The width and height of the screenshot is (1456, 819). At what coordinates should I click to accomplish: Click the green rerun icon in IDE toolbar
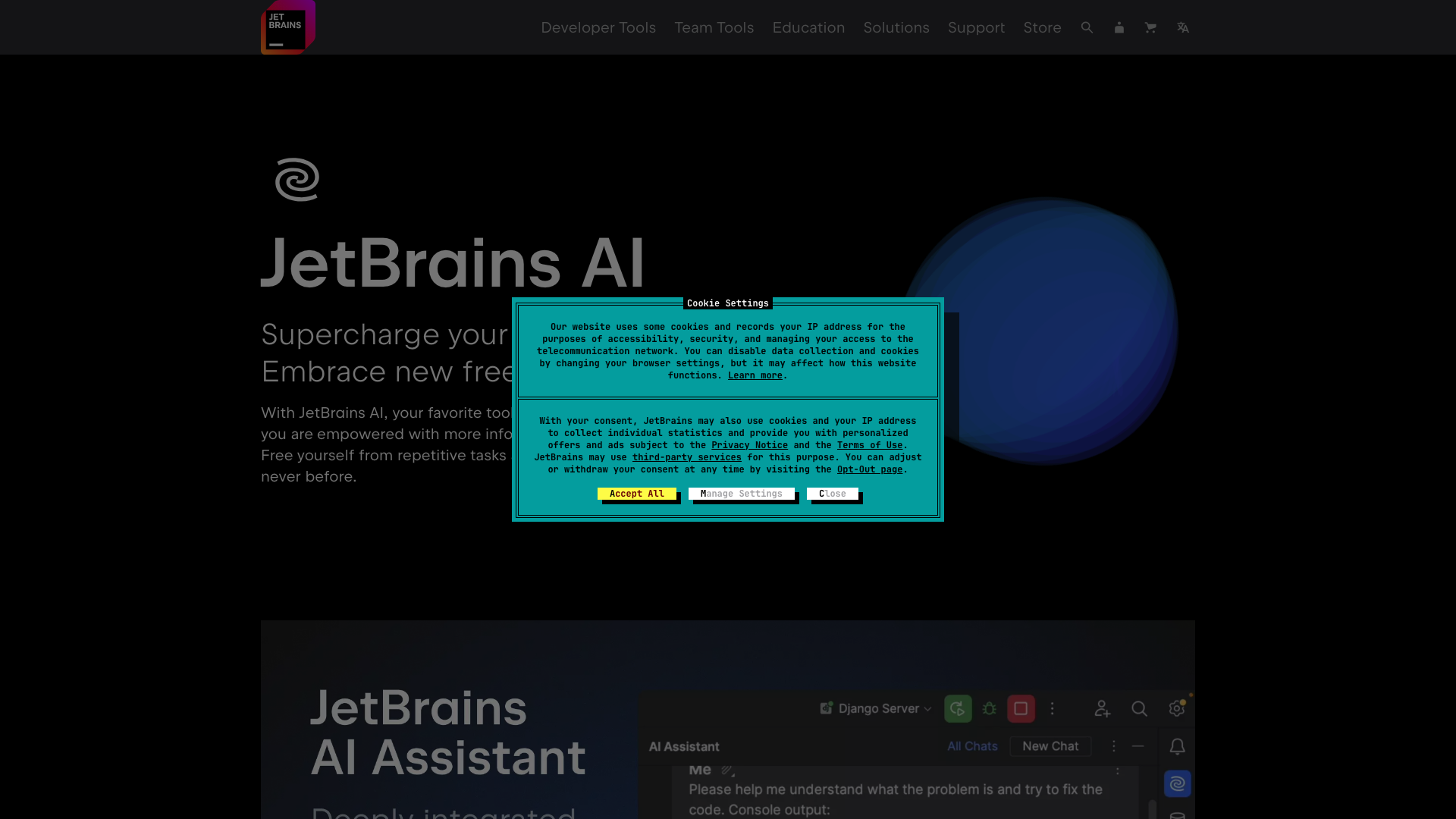pyautogui.click(x=958, y=708)
